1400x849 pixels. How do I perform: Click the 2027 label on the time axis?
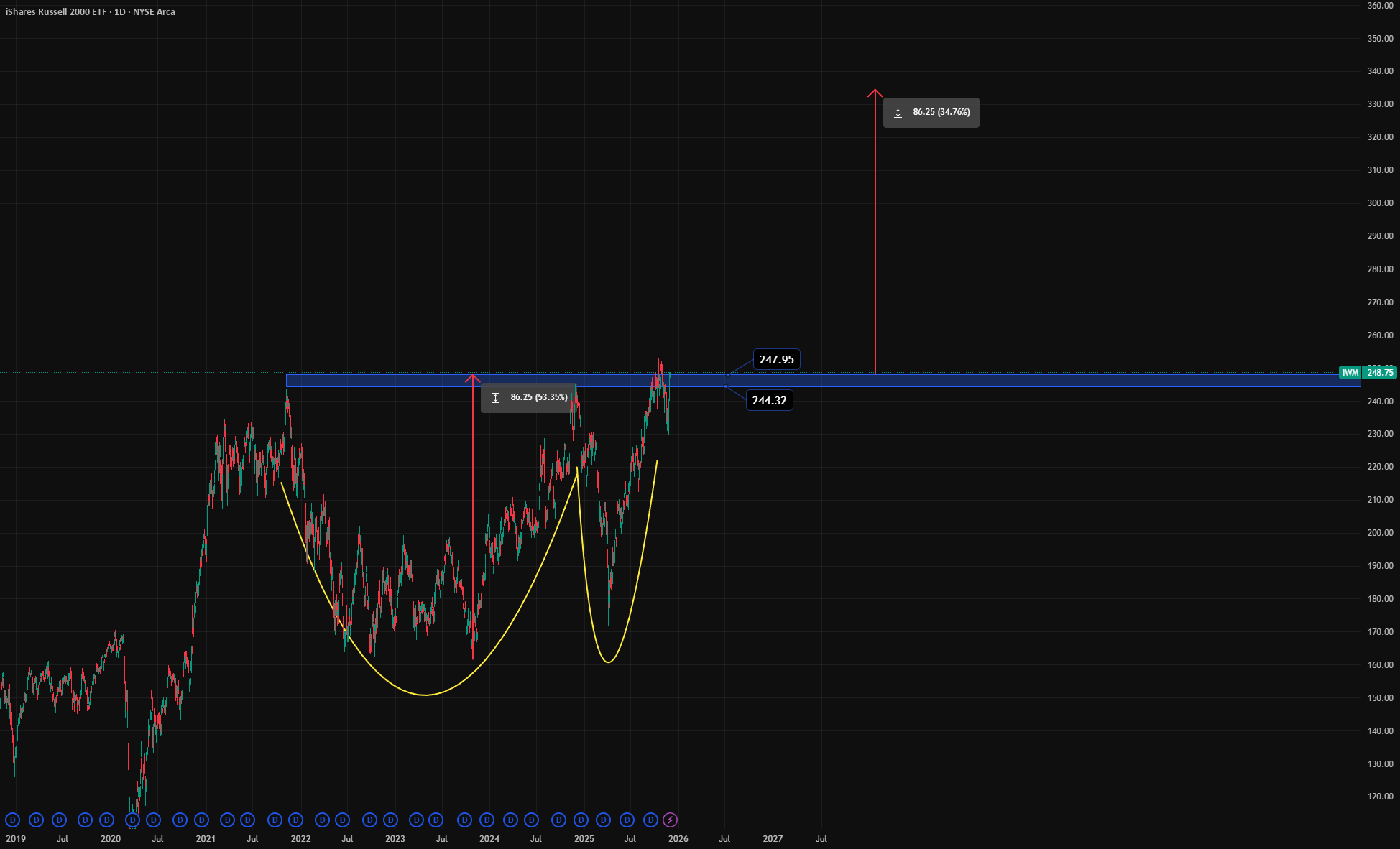[773, 838]
